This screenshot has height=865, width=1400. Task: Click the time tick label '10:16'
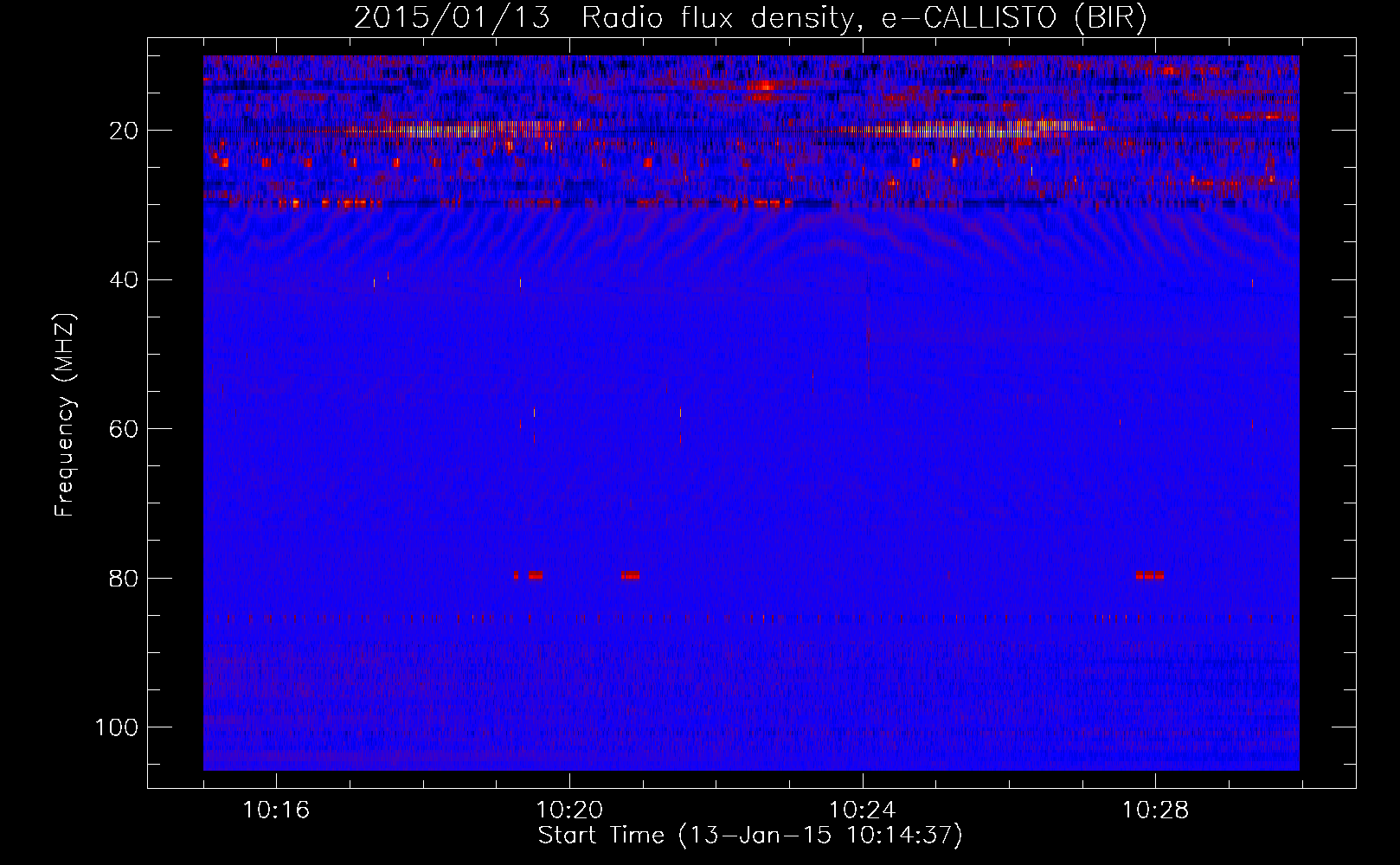click(x=276, y=811)
